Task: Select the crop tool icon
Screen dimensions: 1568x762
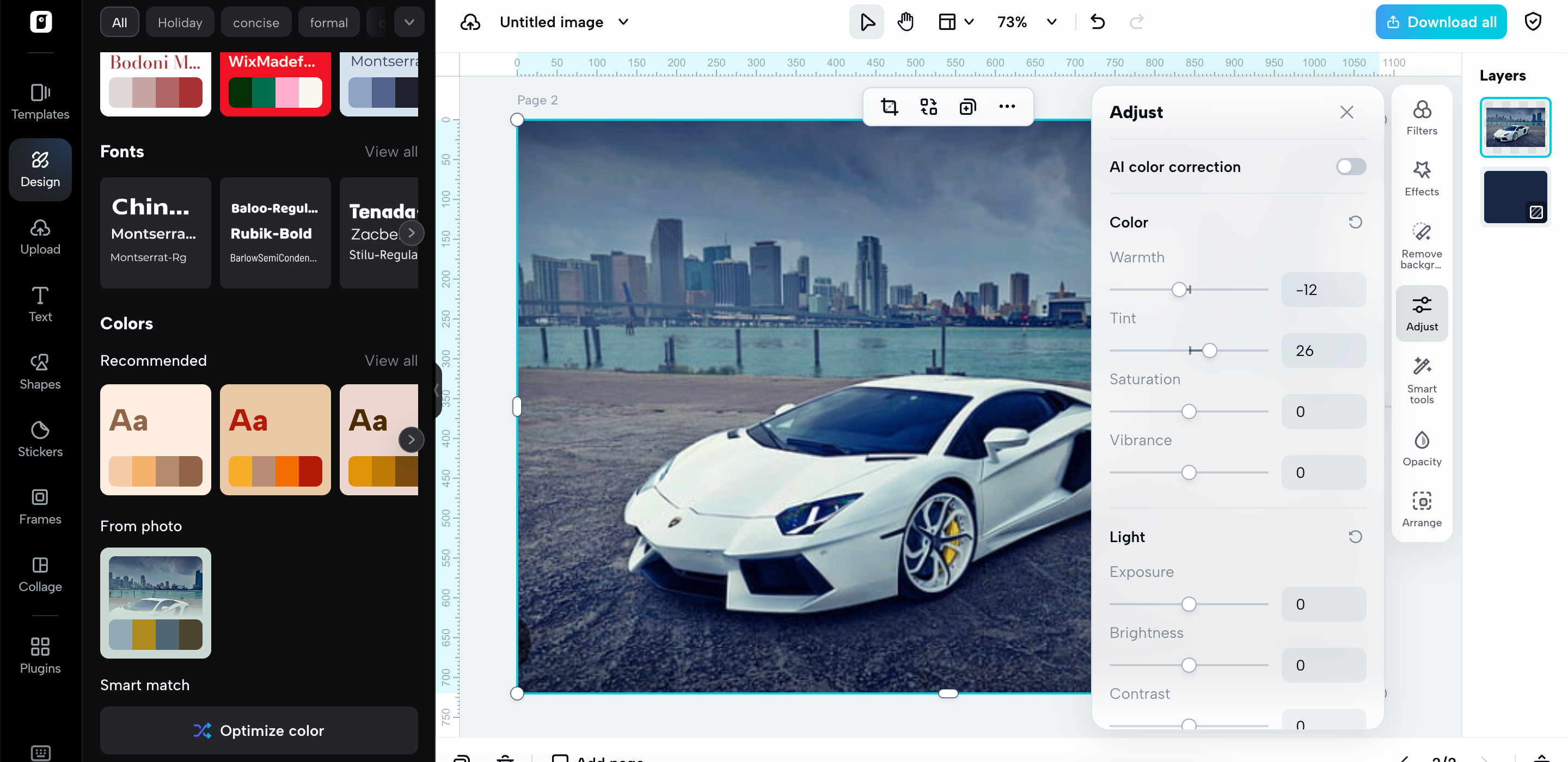Action: tap(889, 107)
